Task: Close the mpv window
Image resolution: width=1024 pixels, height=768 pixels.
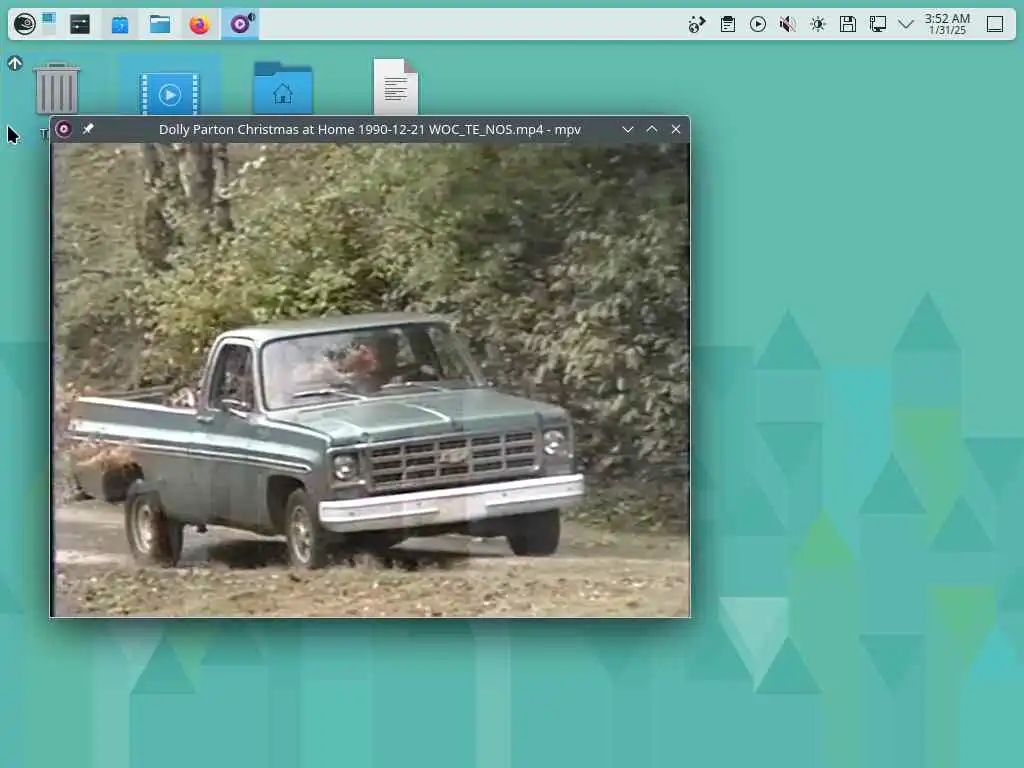Action: click(676, 129)
